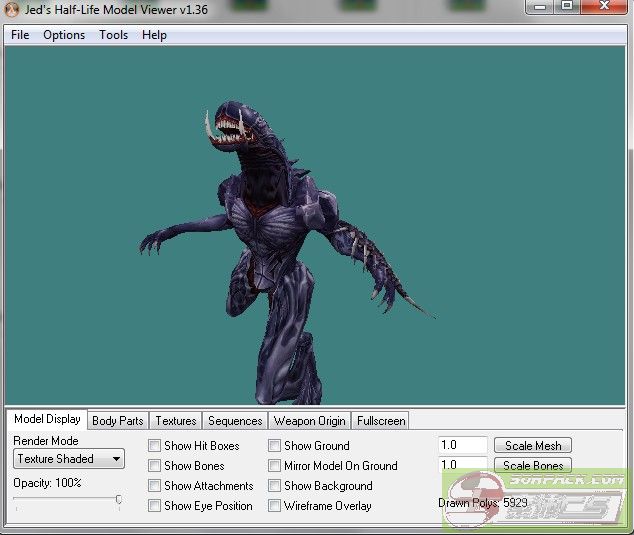The image size is (634, 535).
Task: Open the Options menu
Action: click(x=64, y=35)
